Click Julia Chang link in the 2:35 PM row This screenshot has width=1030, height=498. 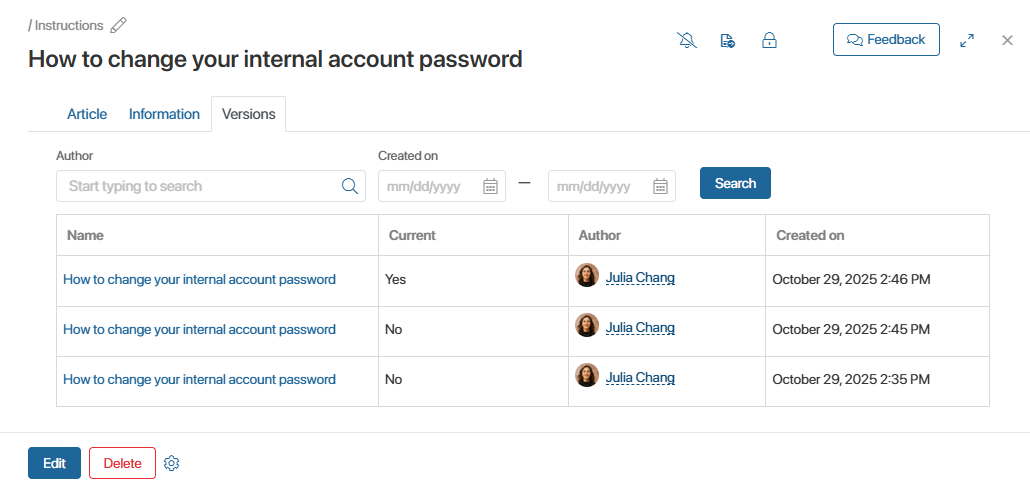[640, 378]
